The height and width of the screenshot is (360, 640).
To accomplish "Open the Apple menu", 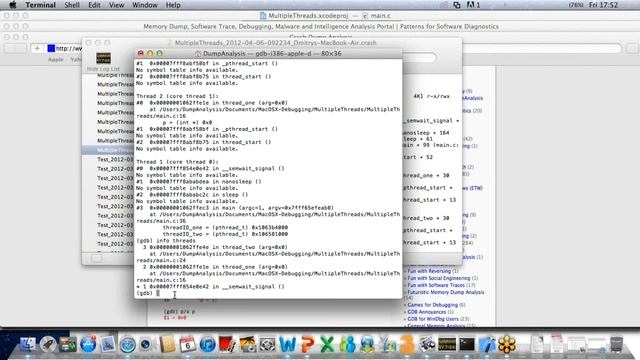I will pyautogui.click(x=13, y=5).
